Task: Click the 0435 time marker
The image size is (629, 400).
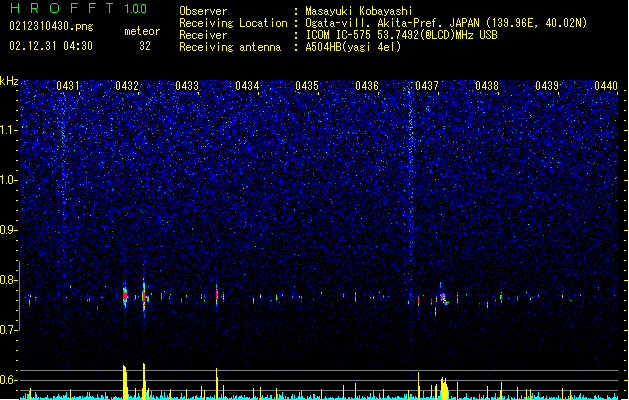Action: point(307,86)
